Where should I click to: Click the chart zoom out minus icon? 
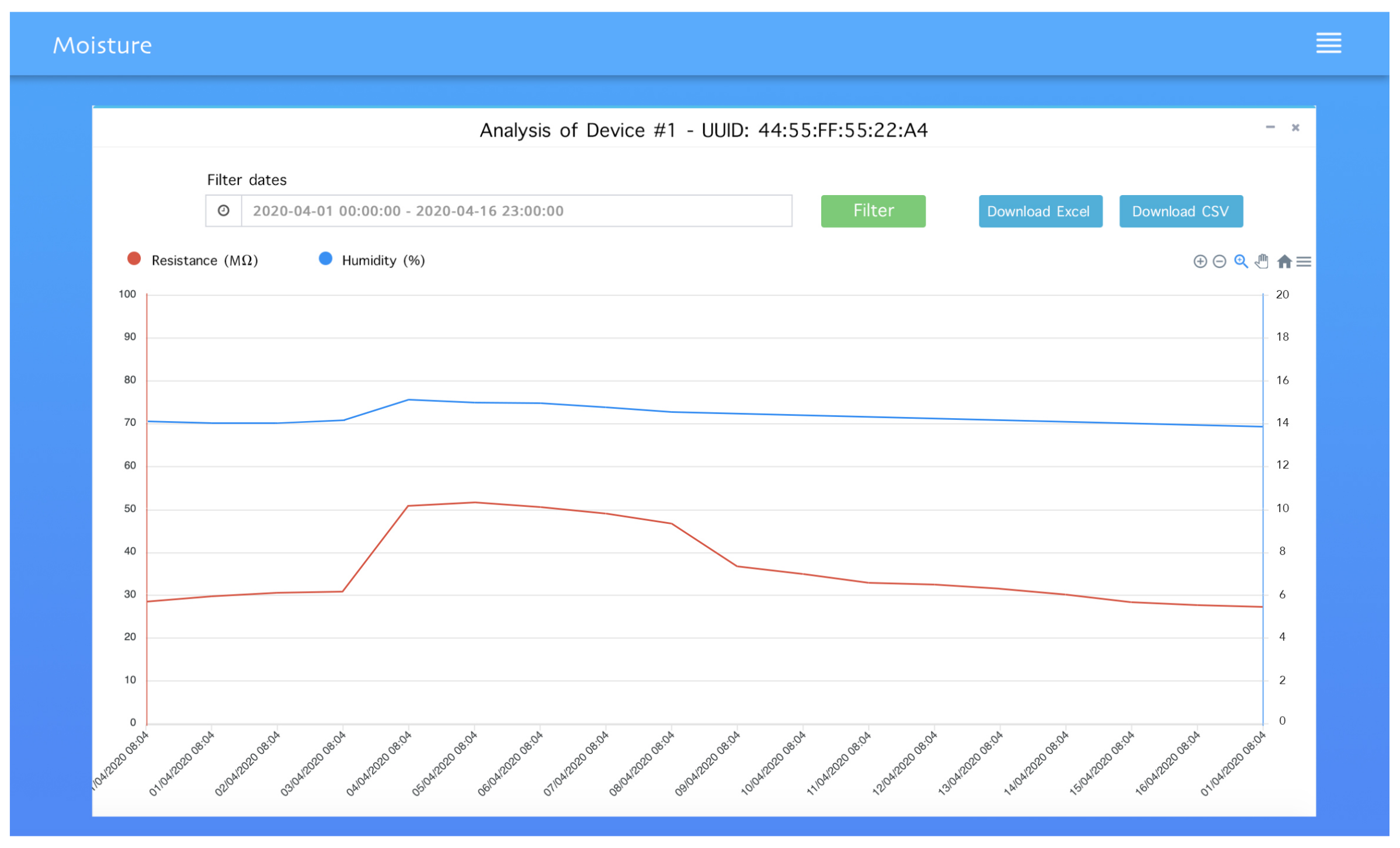[1219, 262]
